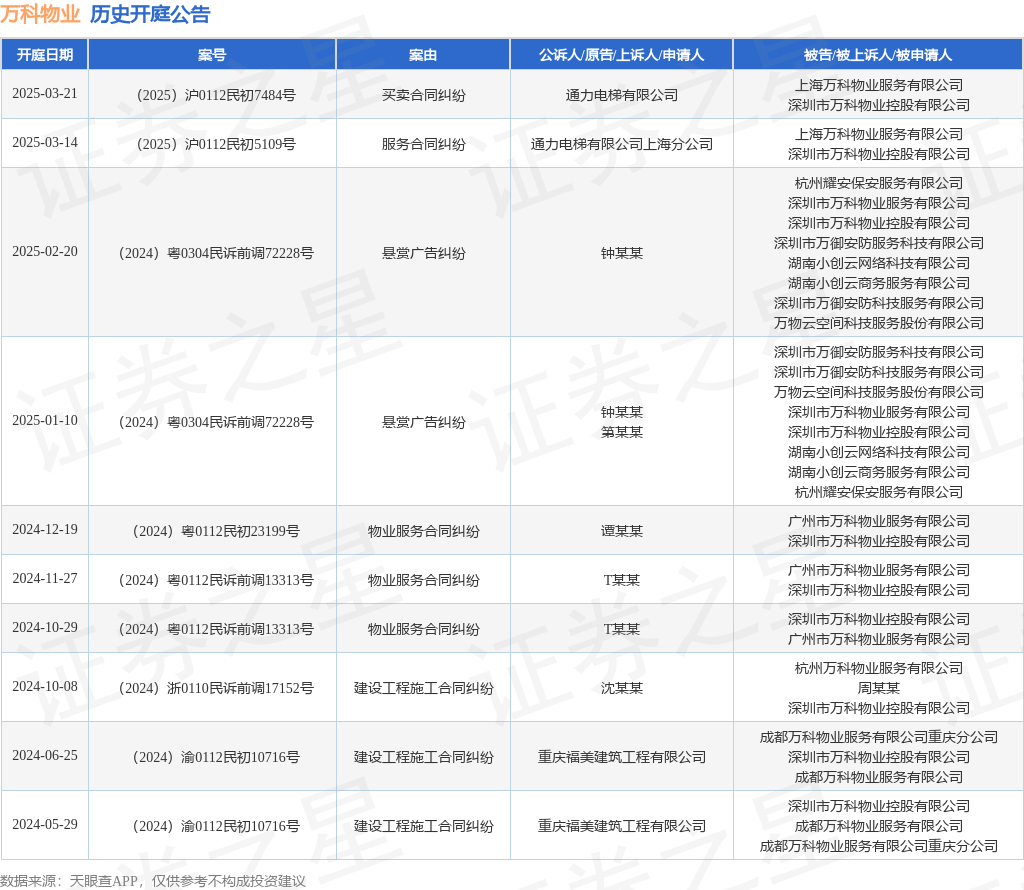The image size is (1024, 890).
Task: Click plaintiff 通力电梯有限公司上海分公司
Action: 622,144
